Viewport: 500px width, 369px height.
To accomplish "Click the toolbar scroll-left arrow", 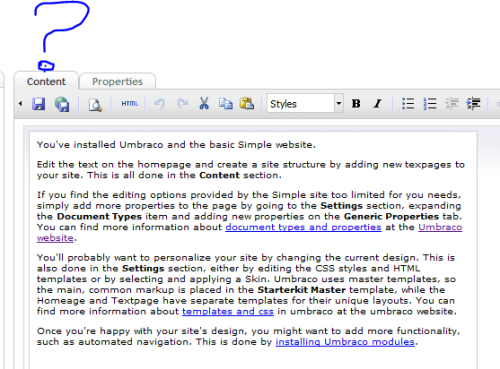I will point(20,104).
